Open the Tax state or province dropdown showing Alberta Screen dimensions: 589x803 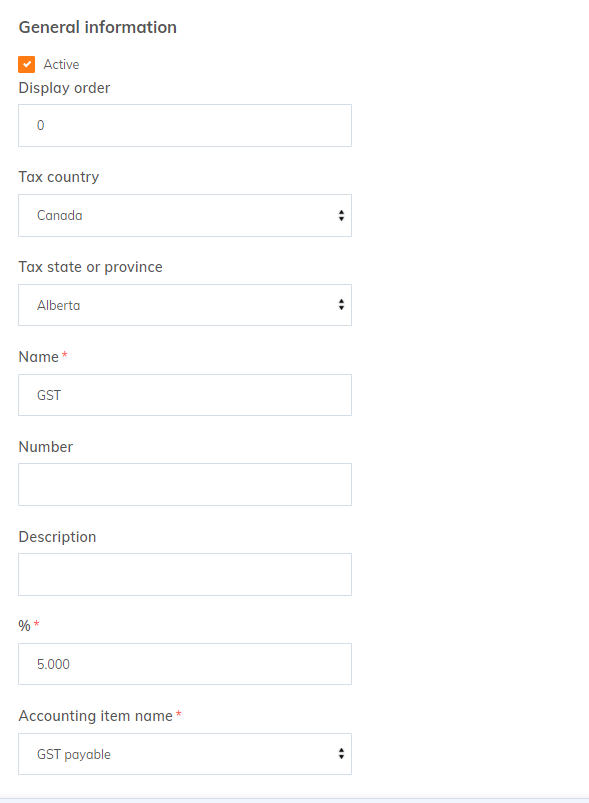point(185,305)
